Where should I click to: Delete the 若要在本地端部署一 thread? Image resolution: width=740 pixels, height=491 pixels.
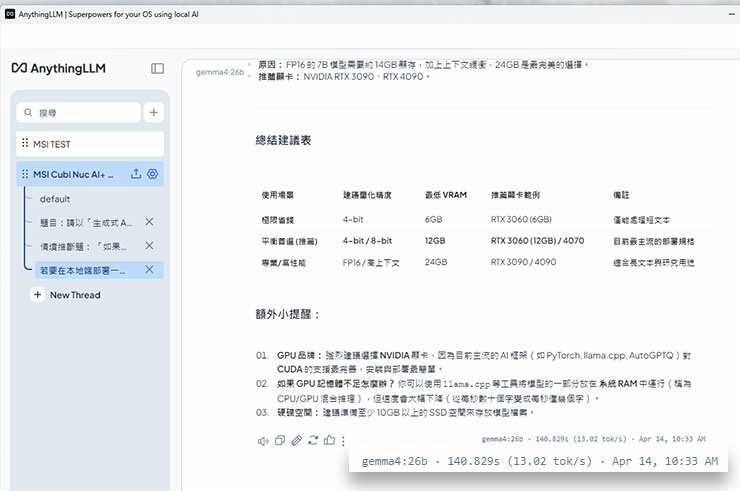[149, 269]
